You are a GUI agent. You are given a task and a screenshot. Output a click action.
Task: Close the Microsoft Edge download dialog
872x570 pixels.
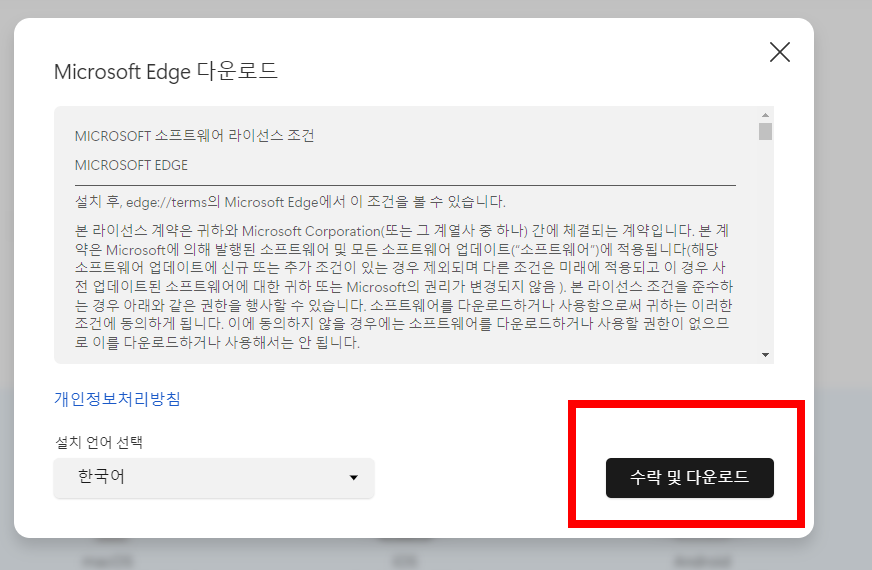pyautogui.click(x=780, y=52)
